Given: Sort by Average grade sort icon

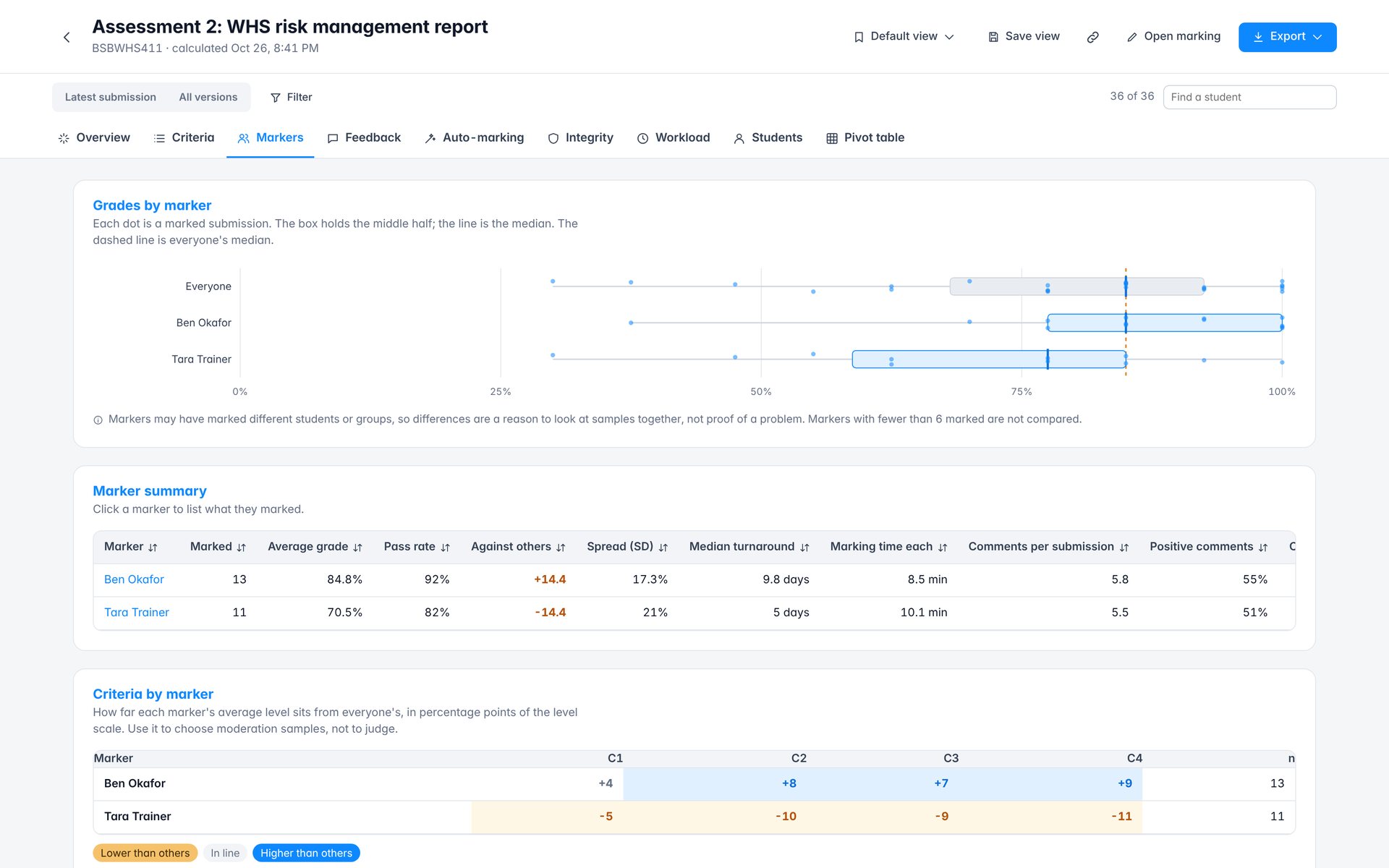Looking at the screenshot, I should point(357,548).
